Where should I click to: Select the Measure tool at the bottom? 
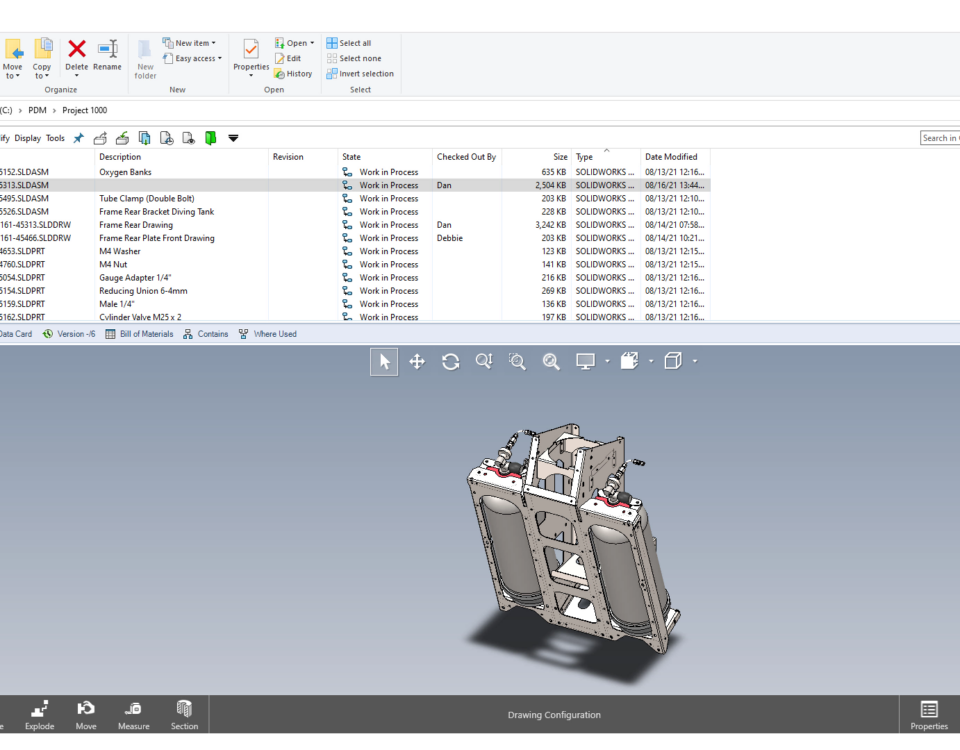pos(133,713)
